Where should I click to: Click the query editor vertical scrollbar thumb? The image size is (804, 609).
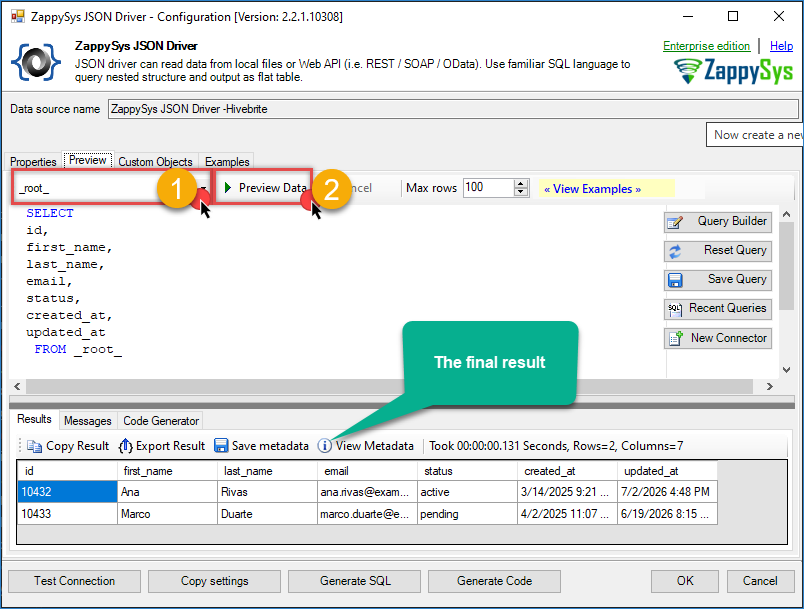[786, 267]
